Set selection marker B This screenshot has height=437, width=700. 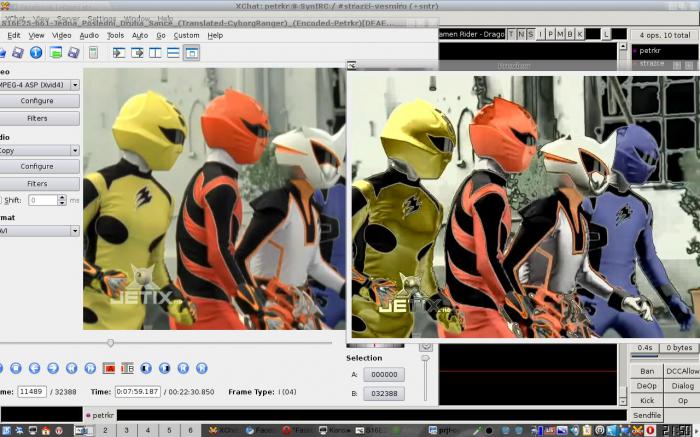pyautogui.click(x=128, y=368)
